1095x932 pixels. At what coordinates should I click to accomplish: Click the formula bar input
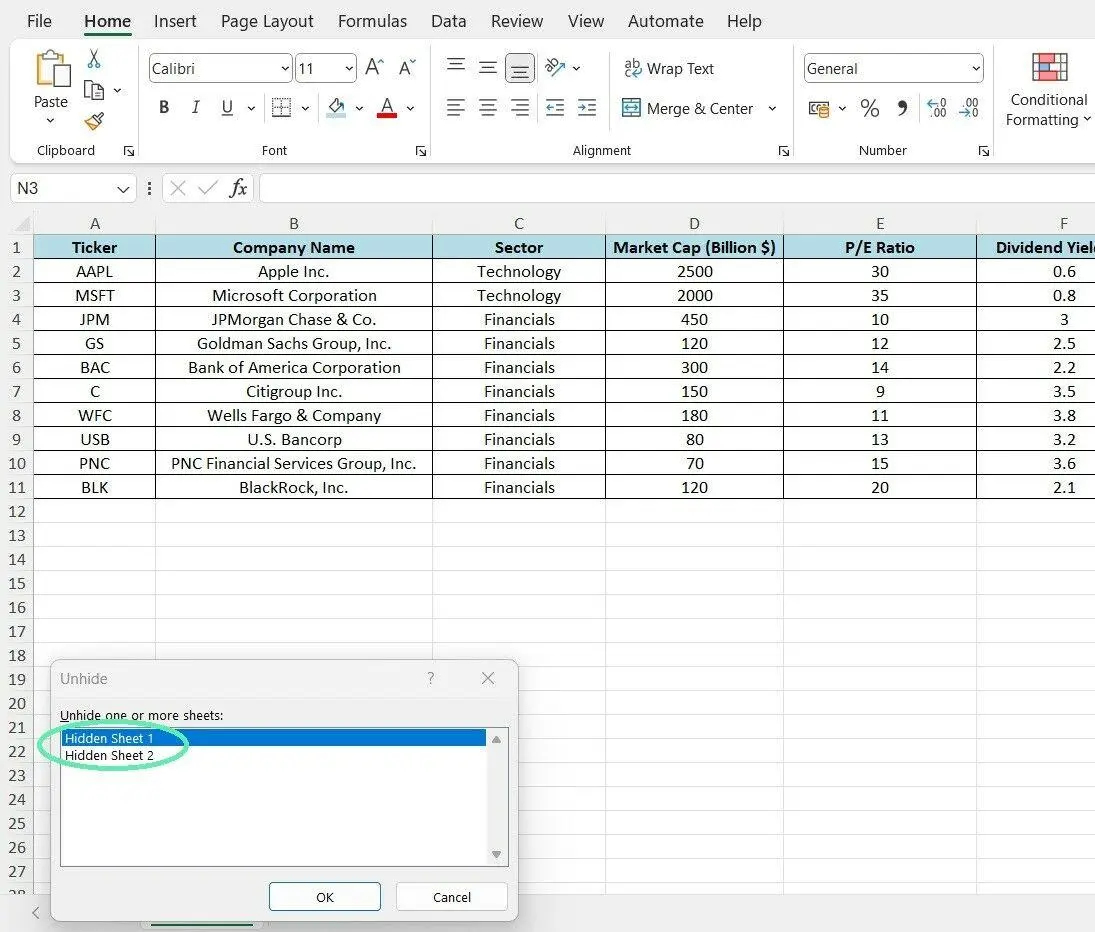(x=676, y=188)
